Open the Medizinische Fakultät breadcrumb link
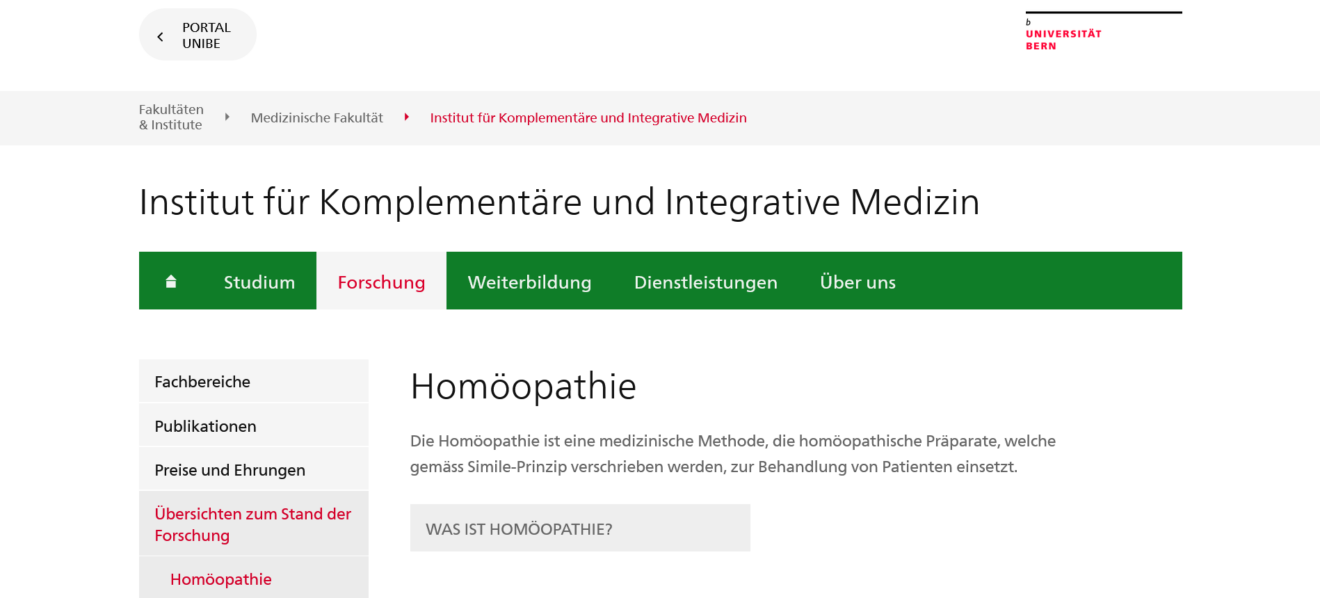Screen dimensions: 1320x598 (x=316, y=117)
